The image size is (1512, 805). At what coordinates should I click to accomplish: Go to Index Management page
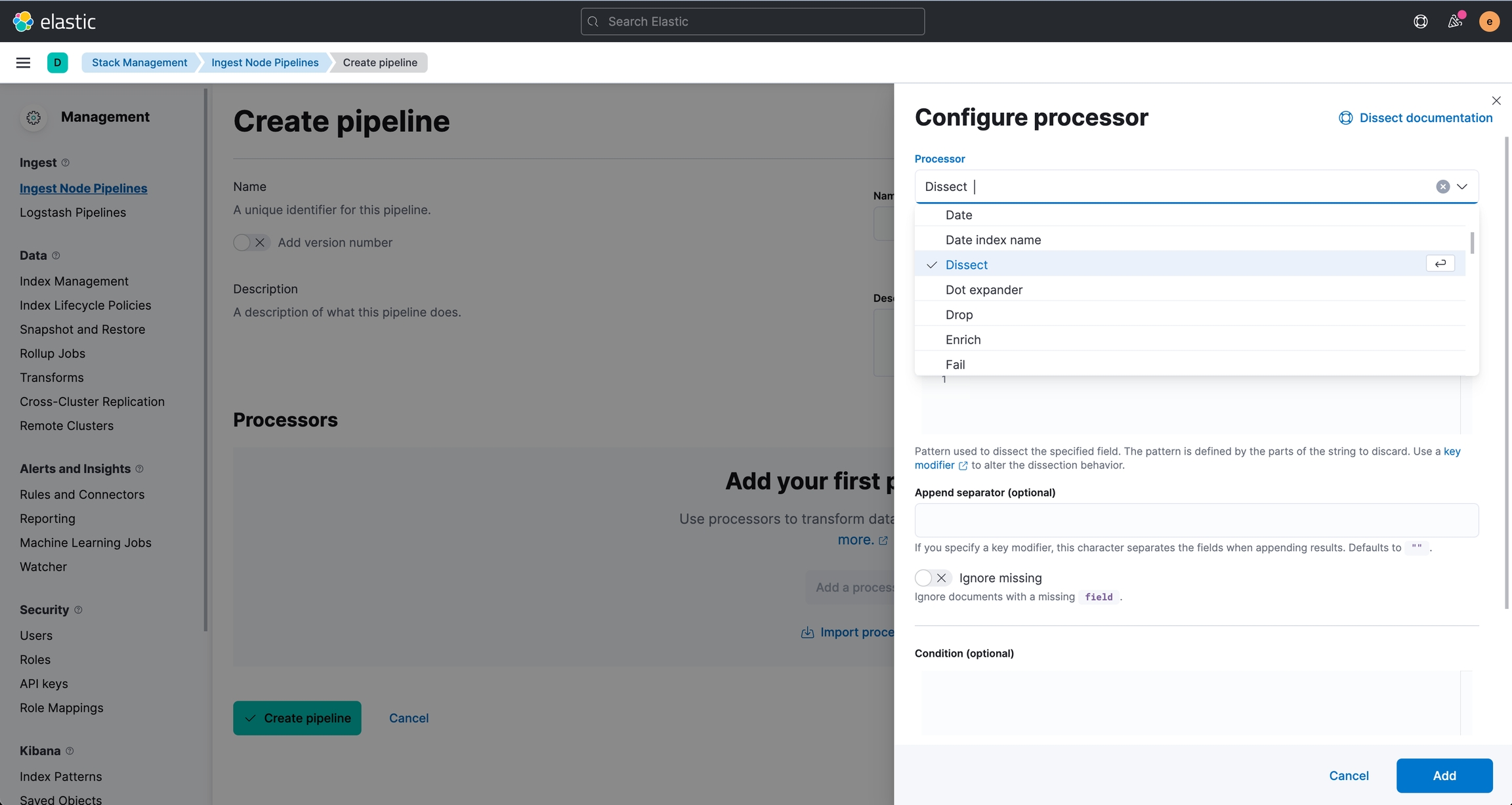pyautogui.click(x=73, y=281)
